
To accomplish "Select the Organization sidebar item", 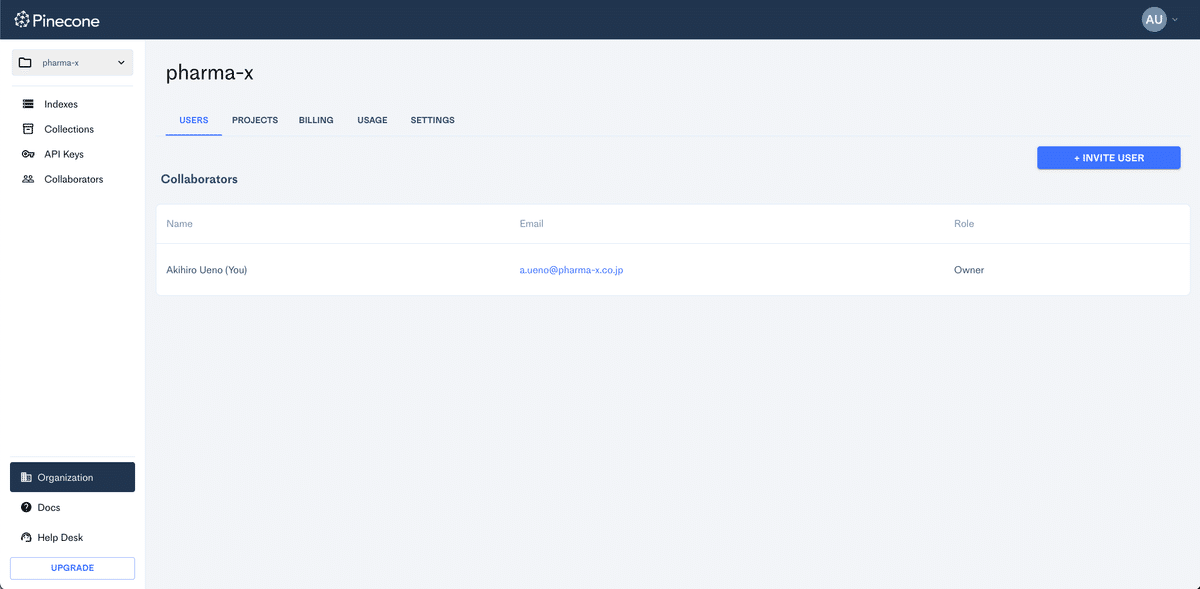I will coord(72,478).
